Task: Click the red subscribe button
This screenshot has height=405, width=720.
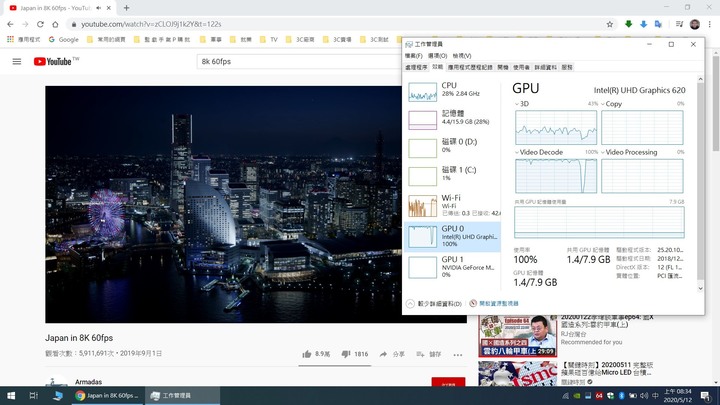Action: click(448, 384)
